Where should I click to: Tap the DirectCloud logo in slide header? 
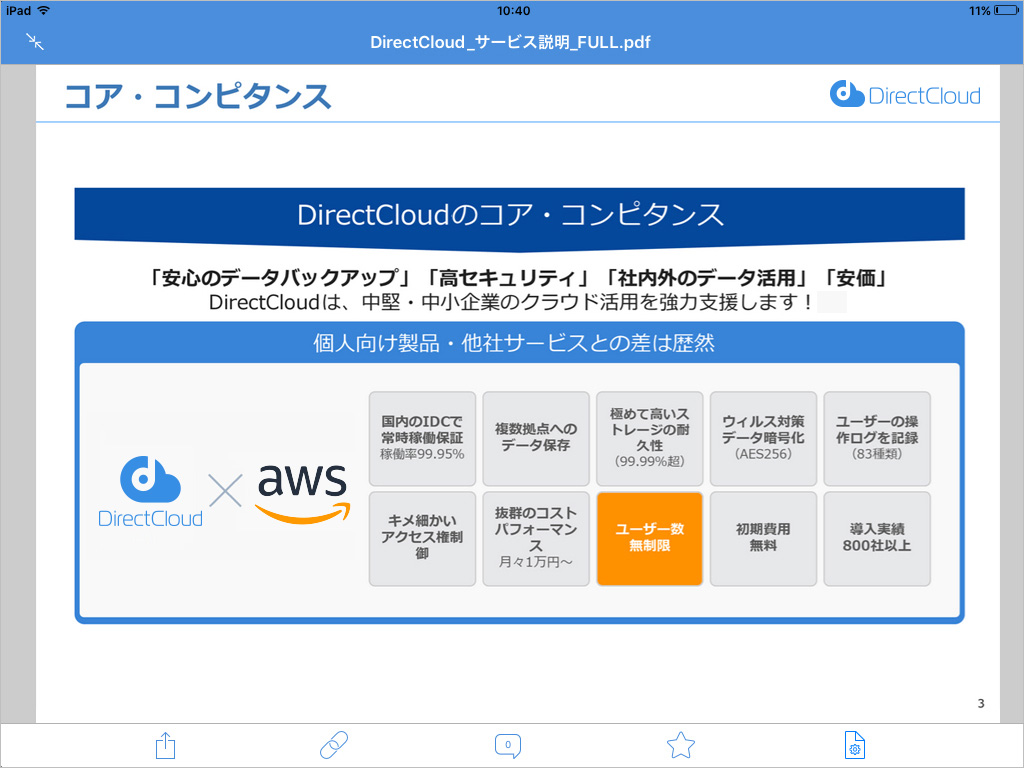click(x=905, y=95)
